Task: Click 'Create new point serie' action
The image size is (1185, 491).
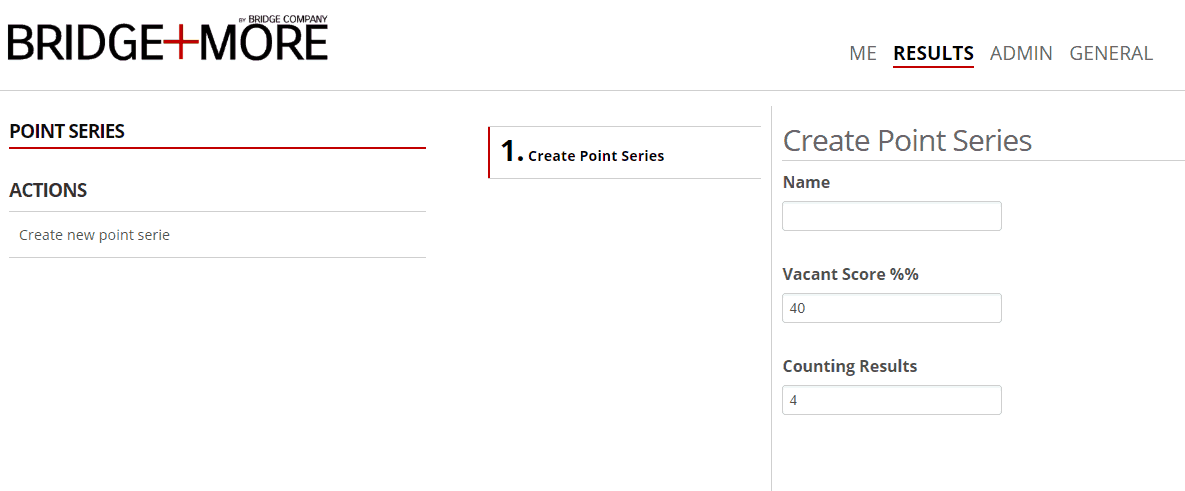Action: coord(95,235)
